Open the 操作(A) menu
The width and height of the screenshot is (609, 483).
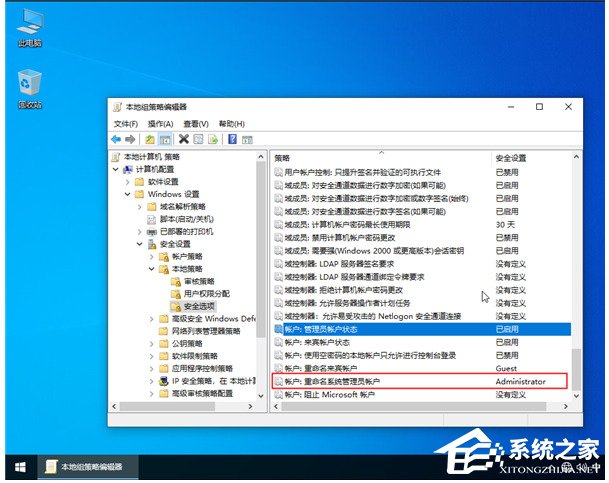[x=161, y=123]
